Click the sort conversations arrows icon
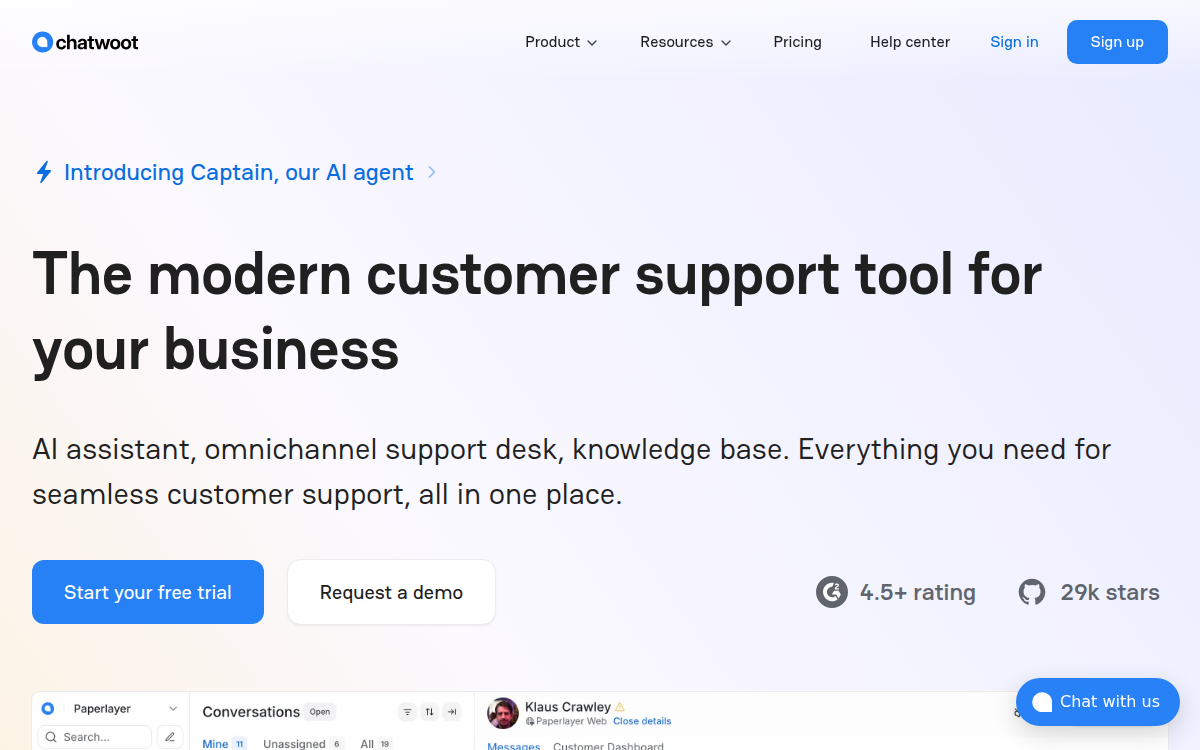The image size is (1200, 750). [x=430, y=712]
